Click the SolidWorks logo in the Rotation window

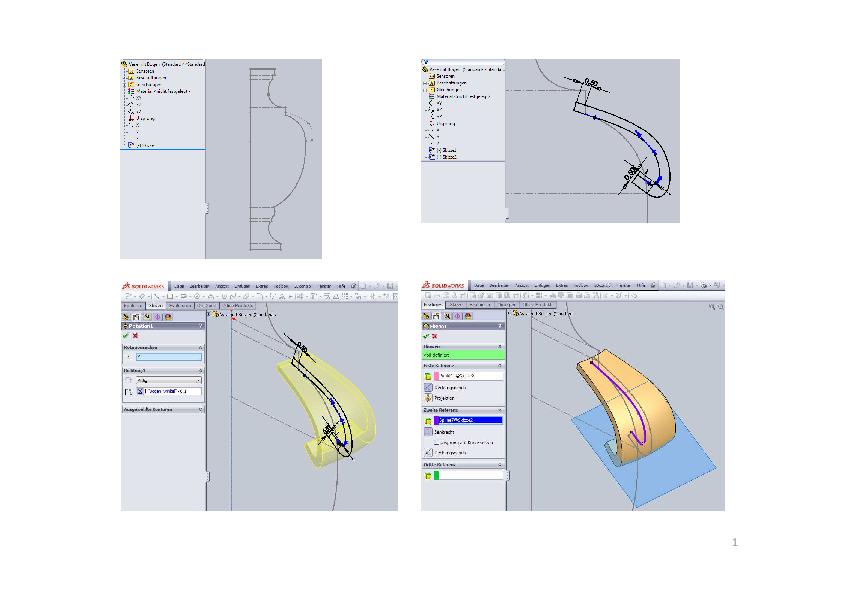pyautogui.click(x=144, y=286)
